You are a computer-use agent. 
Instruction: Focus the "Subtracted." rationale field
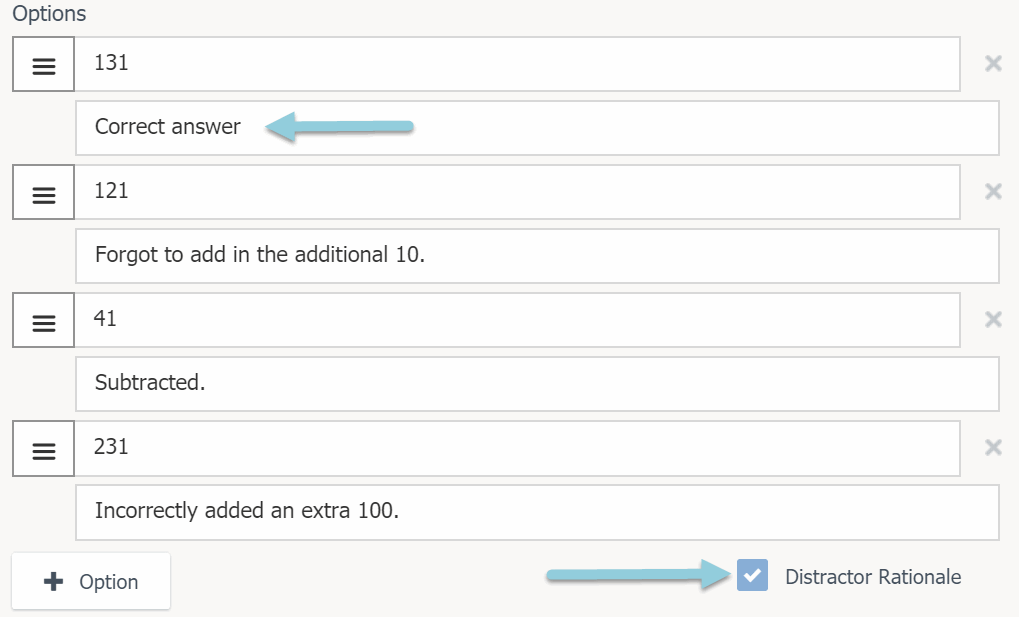coord(537,384)
